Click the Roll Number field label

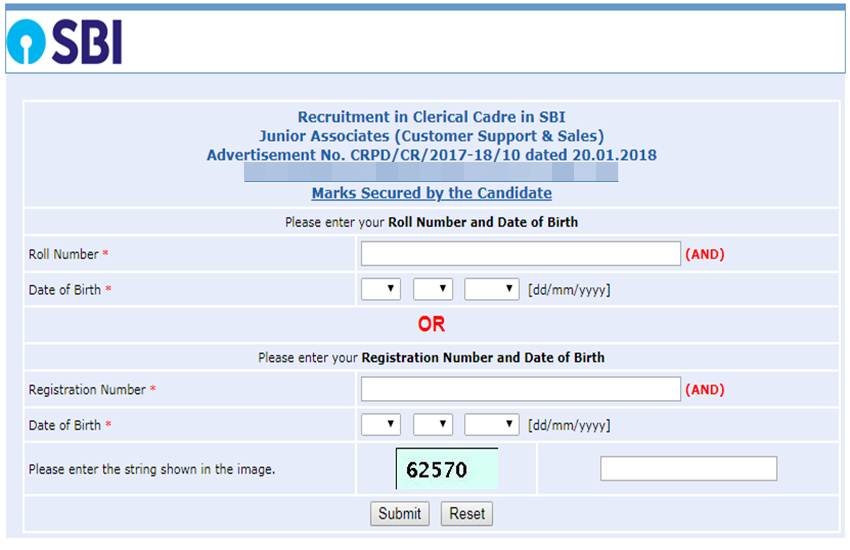[64, 254]
